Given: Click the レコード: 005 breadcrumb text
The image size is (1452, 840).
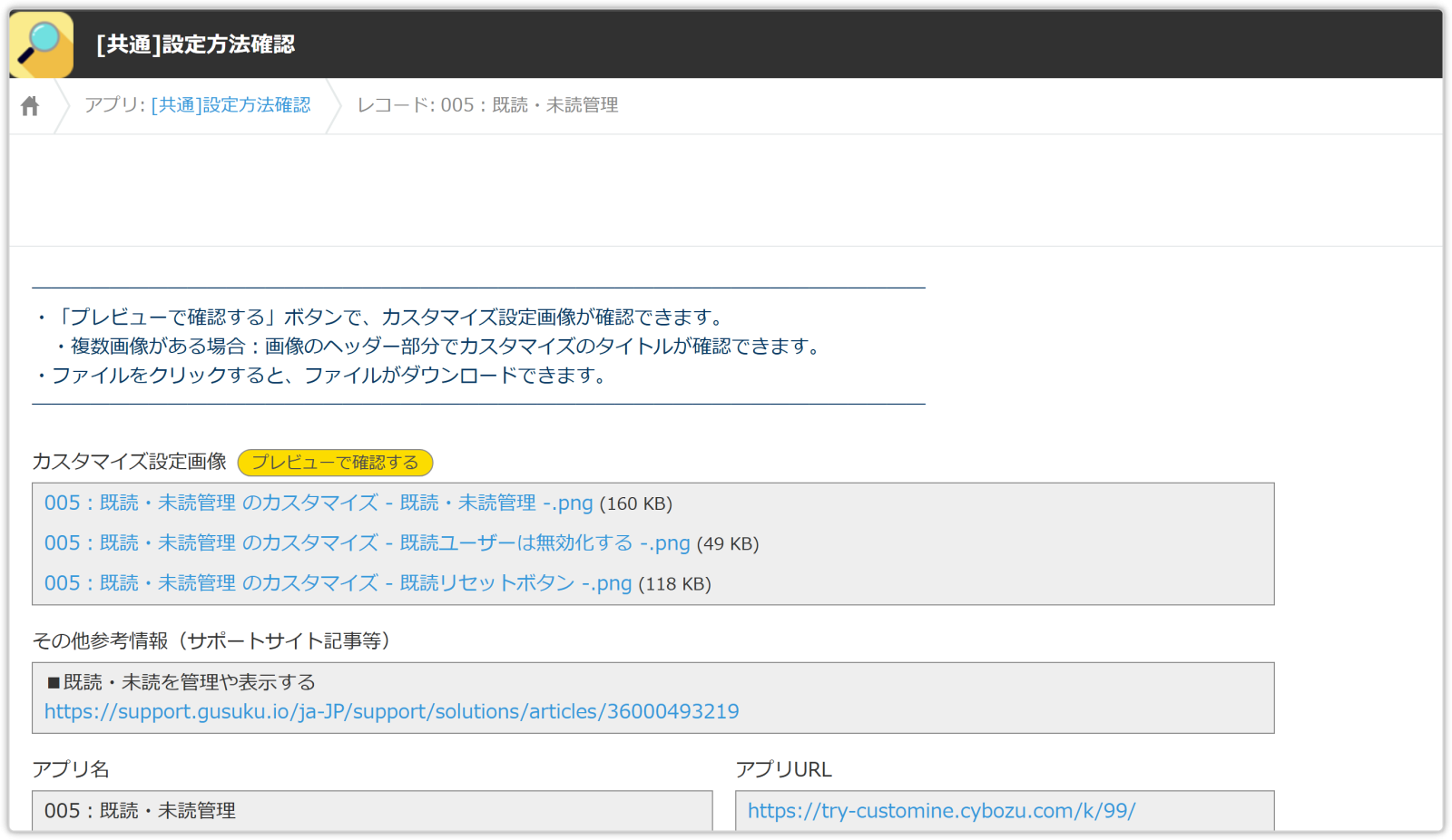Looking at the screenshot, I should coord(487,105).
